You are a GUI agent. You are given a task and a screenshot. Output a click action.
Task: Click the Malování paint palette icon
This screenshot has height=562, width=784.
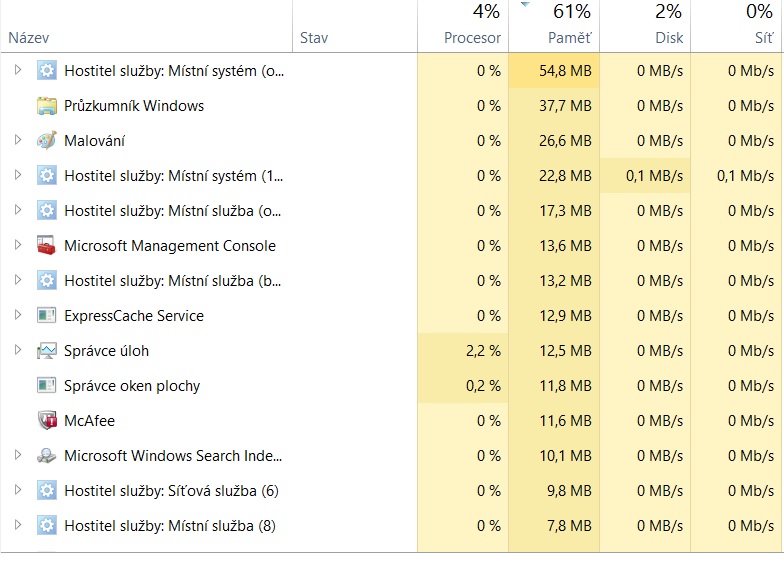(x=47, y=141)
